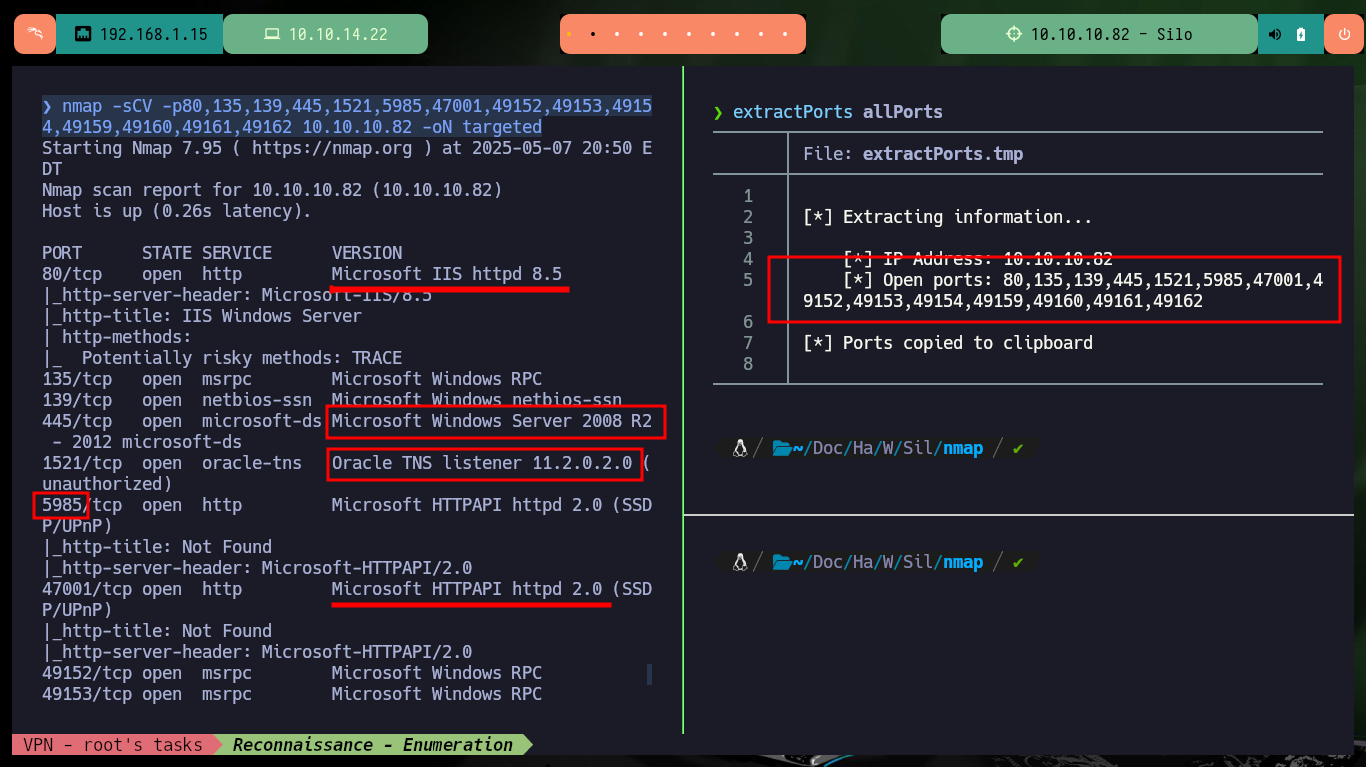Click the 49153/tcp msrpc row
This screenshot has width=1366, height=767.
292,694
